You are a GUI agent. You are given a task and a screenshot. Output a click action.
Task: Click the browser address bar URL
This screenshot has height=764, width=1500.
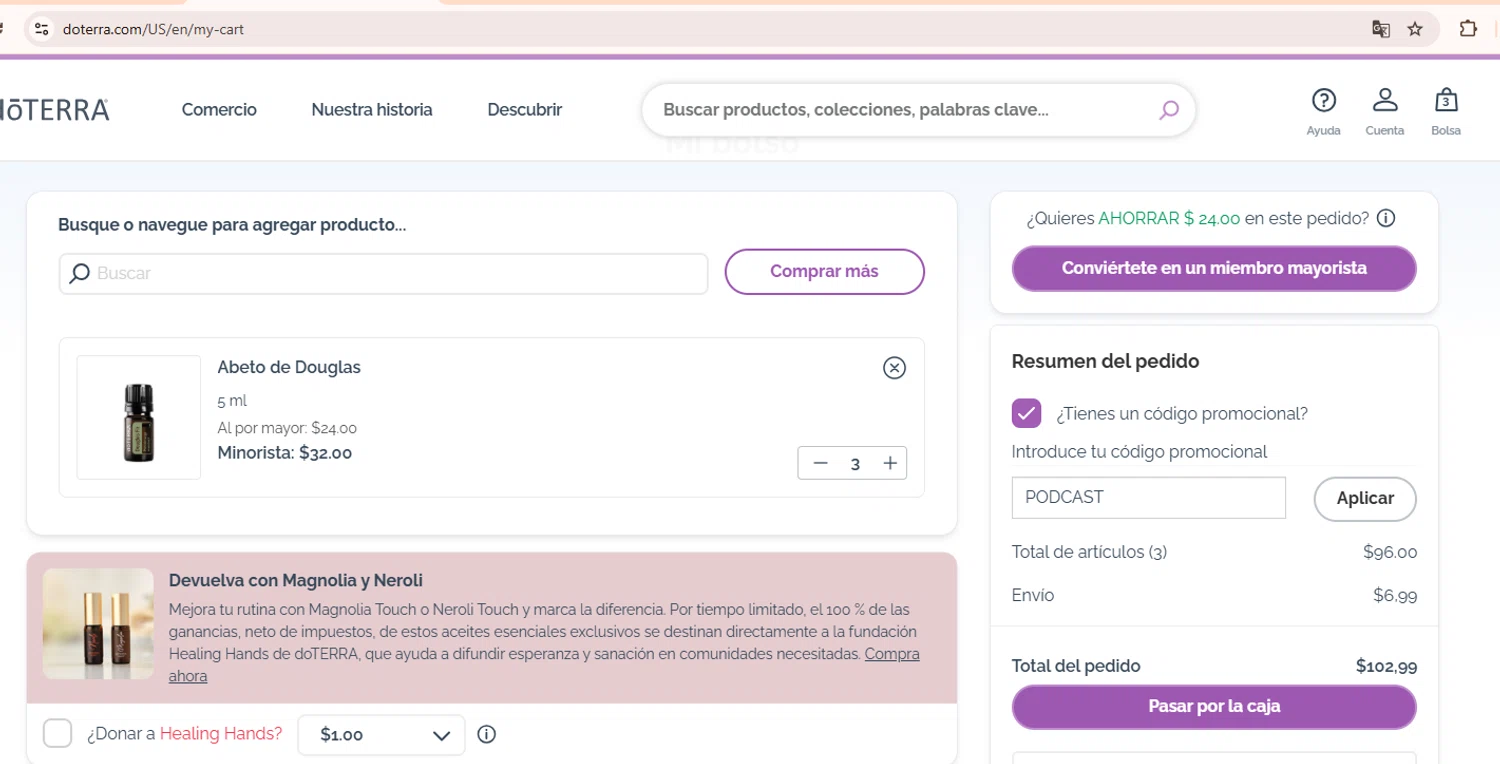[153, 29]
